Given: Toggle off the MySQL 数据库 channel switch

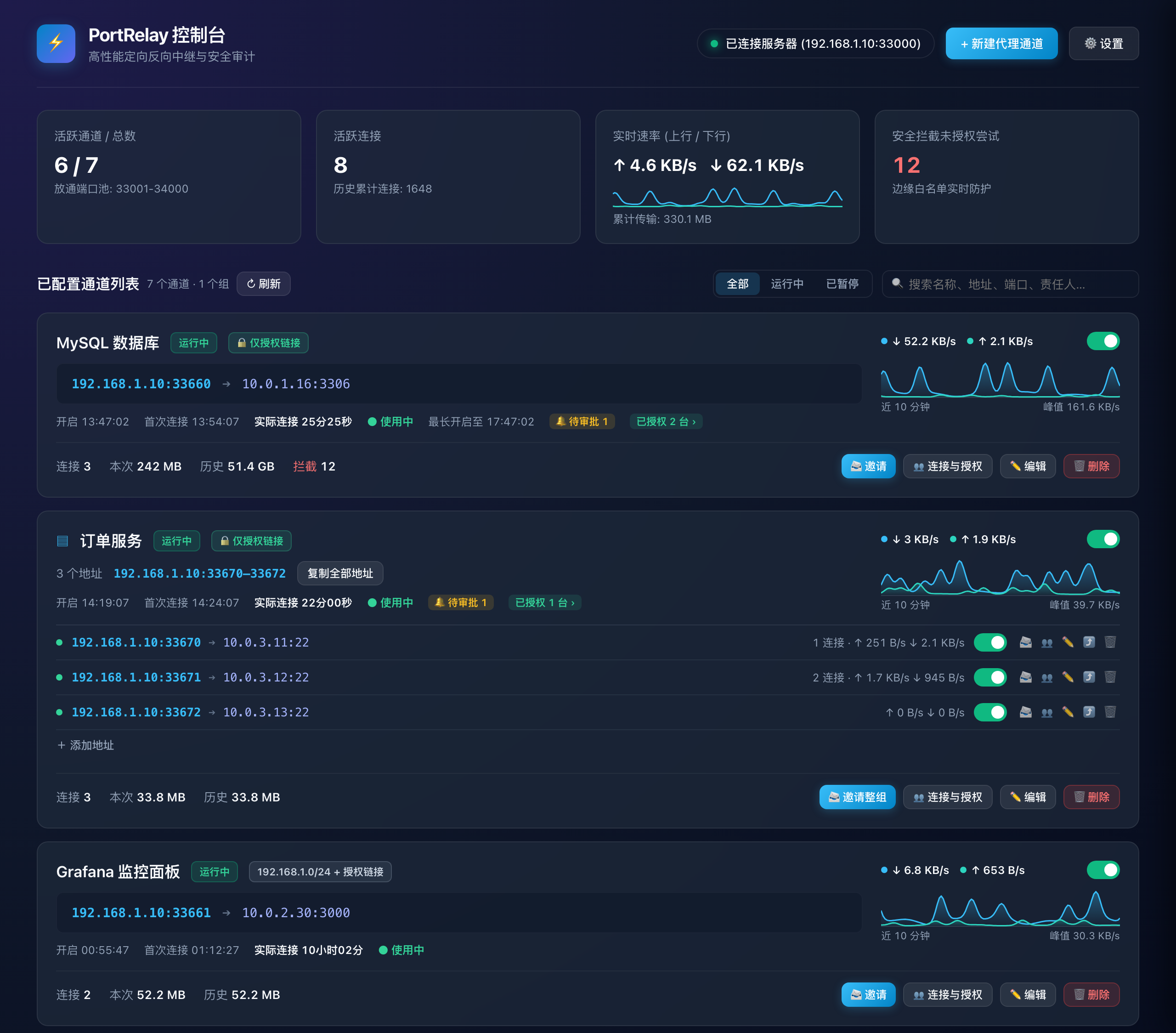Looking at the screenshot, I should tap(1103, 341).
